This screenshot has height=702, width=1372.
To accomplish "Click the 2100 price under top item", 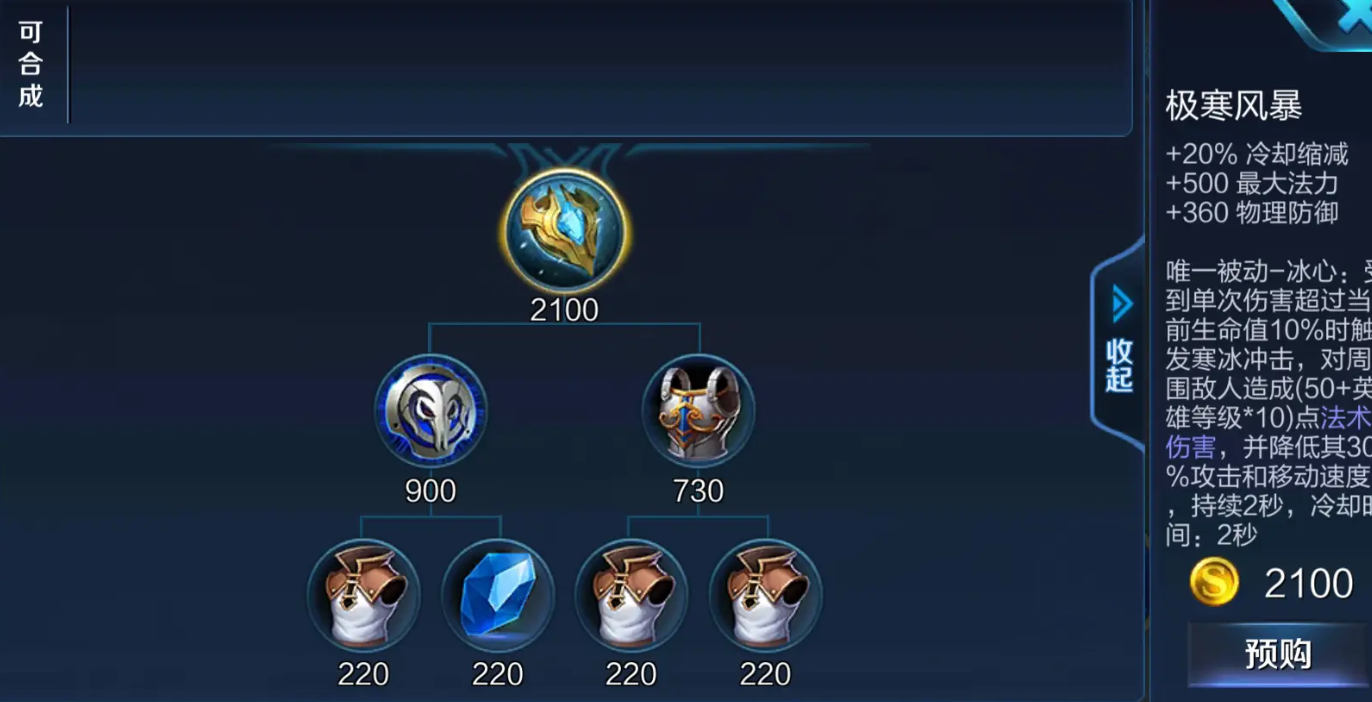I will point(565,310).
